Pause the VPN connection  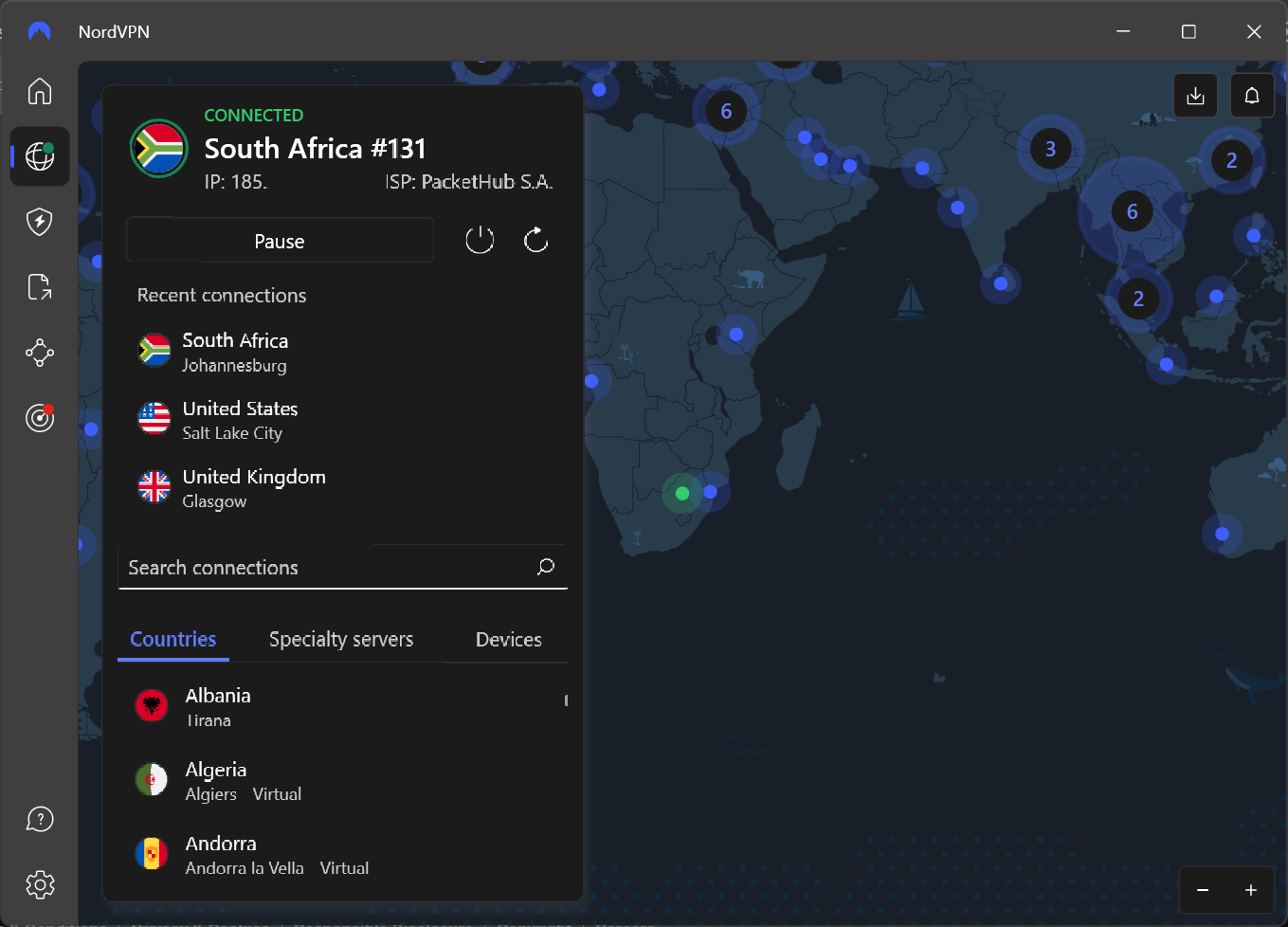[280, 241]
